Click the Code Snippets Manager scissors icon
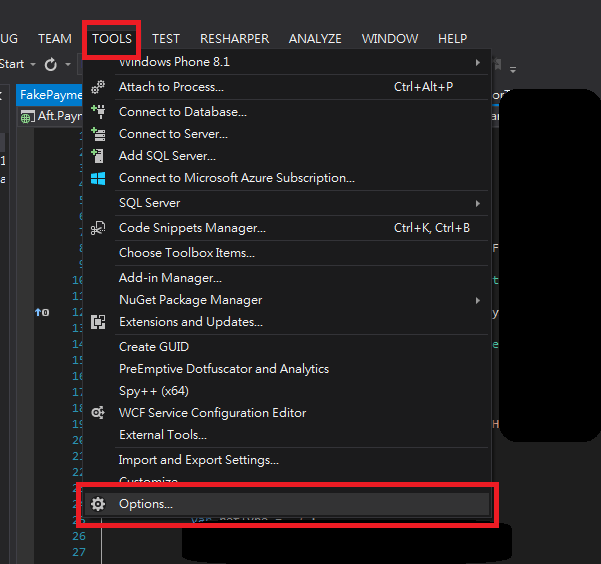This screenshot has height=564, width=601. click(98, 228)
